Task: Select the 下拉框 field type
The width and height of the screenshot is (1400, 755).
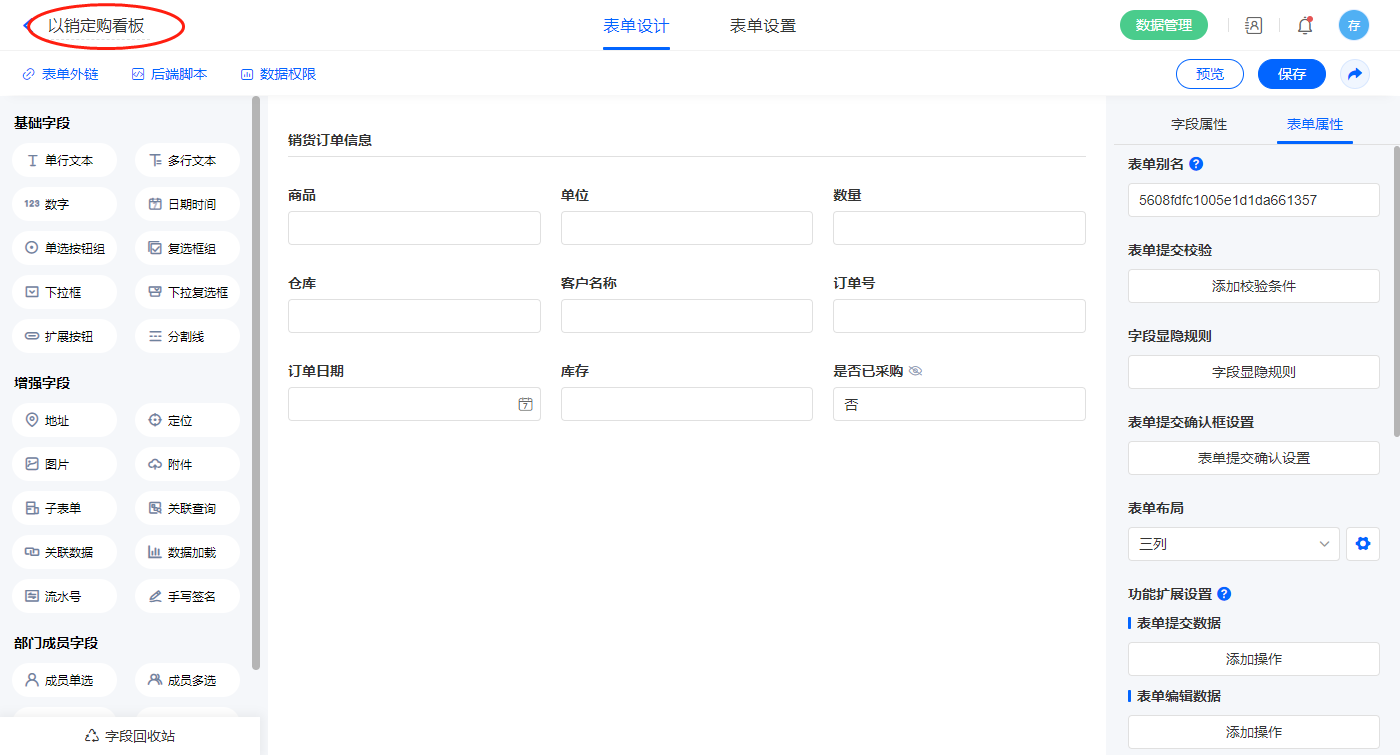Action: (65, 292)
